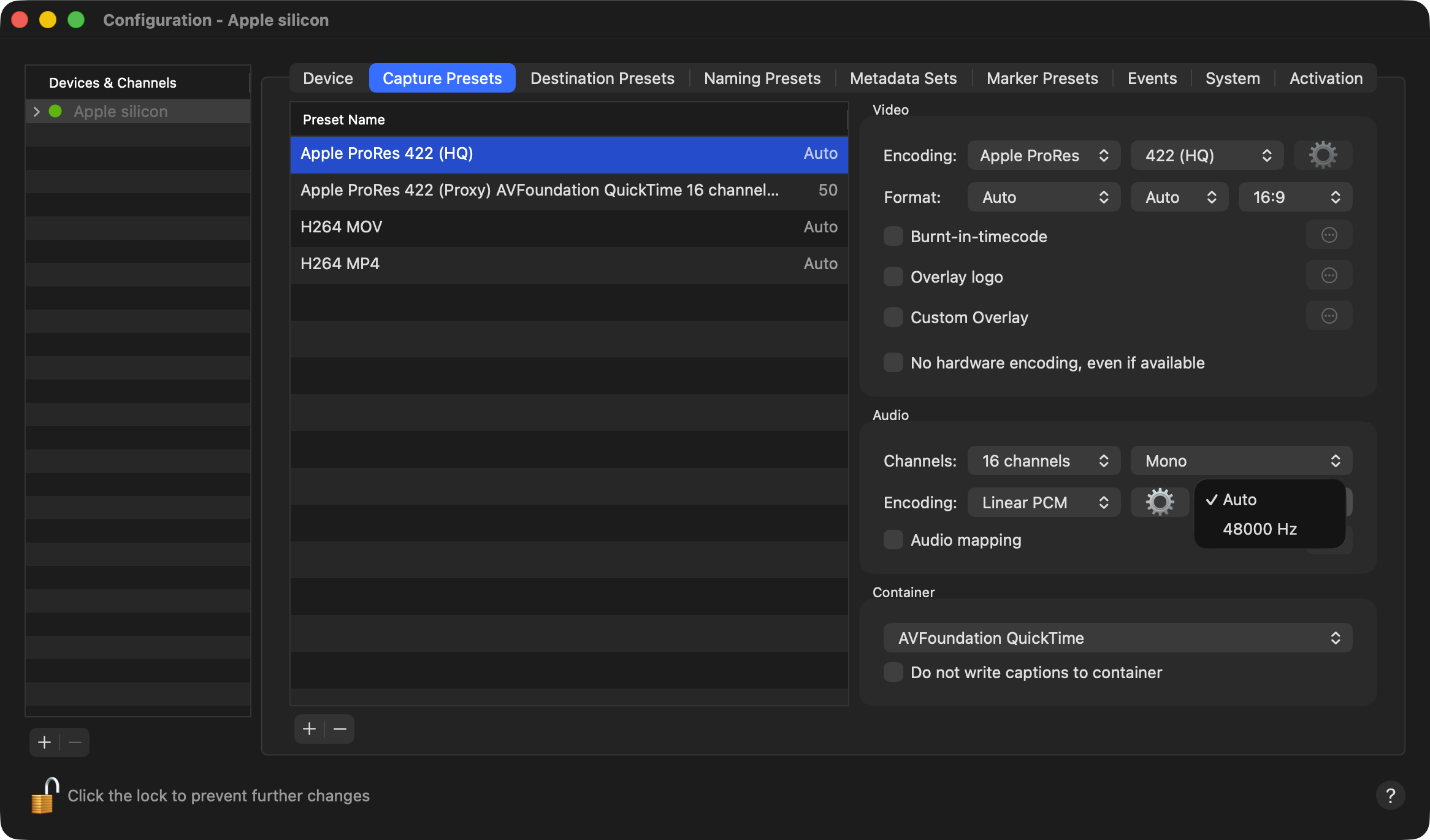This screenshot has height=840, width=1430.
Task: Open the Apple ProRes video encoding dropdown
Action: click(1044, 155)
